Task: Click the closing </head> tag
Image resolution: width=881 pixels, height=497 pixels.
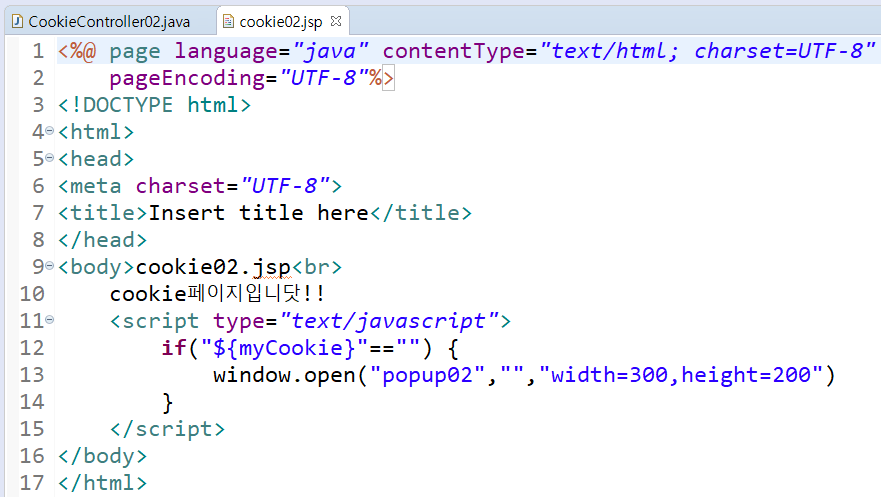Action: pyautogui.click(x=102, y=240)
